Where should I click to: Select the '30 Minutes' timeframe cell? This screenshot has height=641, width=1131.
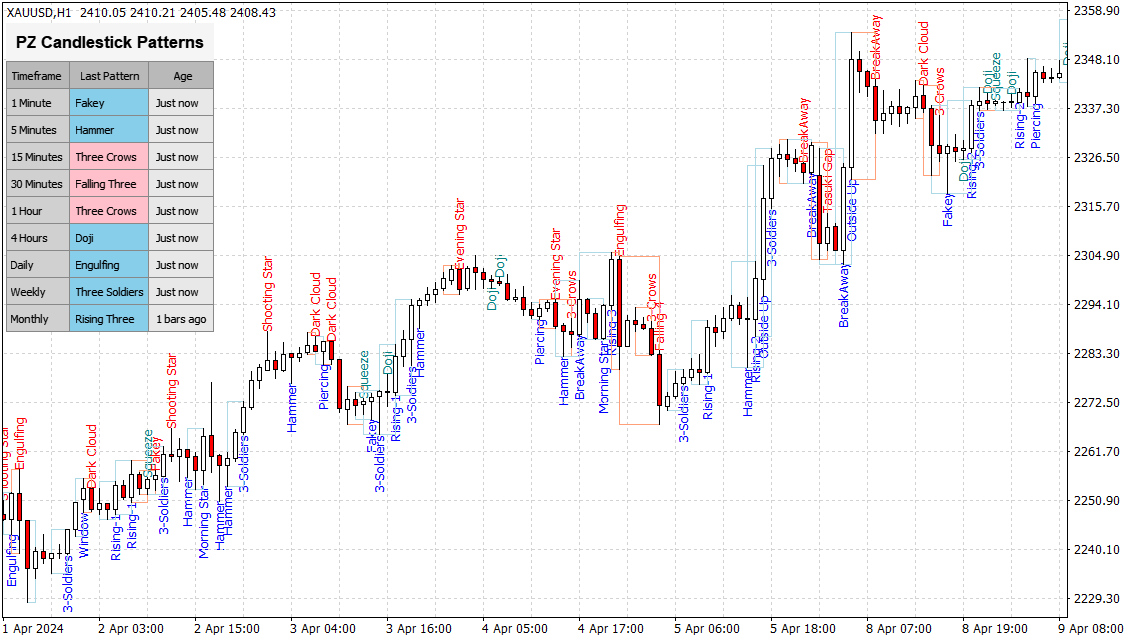pos(38,184)
